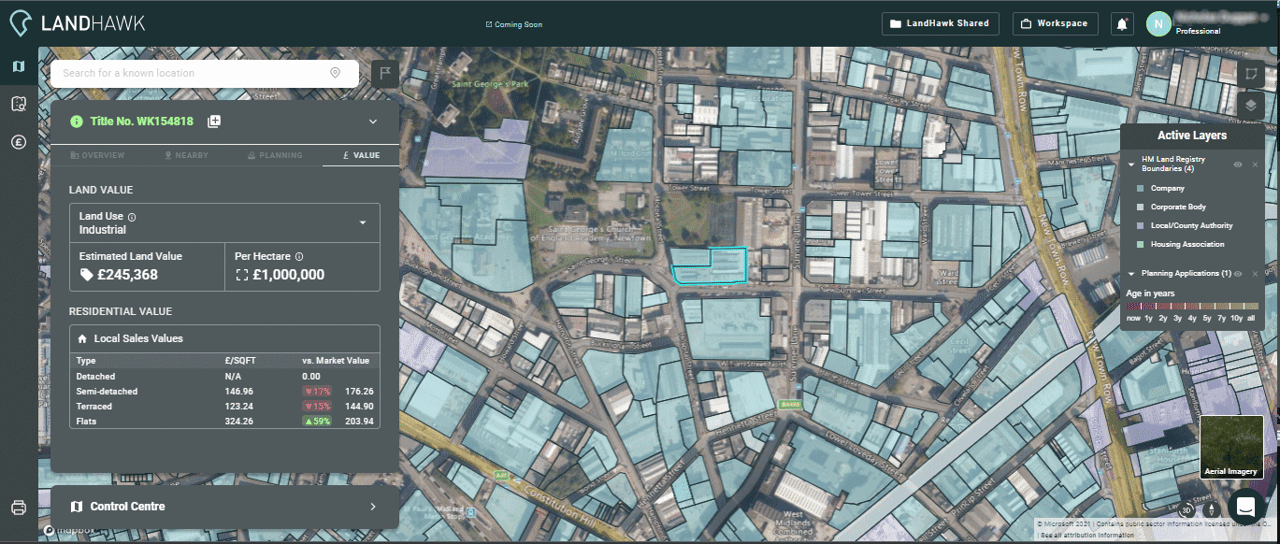The width and height of the screenshot is (1280, 544).
Task: Select the Value tab
Action: [361, 156]
